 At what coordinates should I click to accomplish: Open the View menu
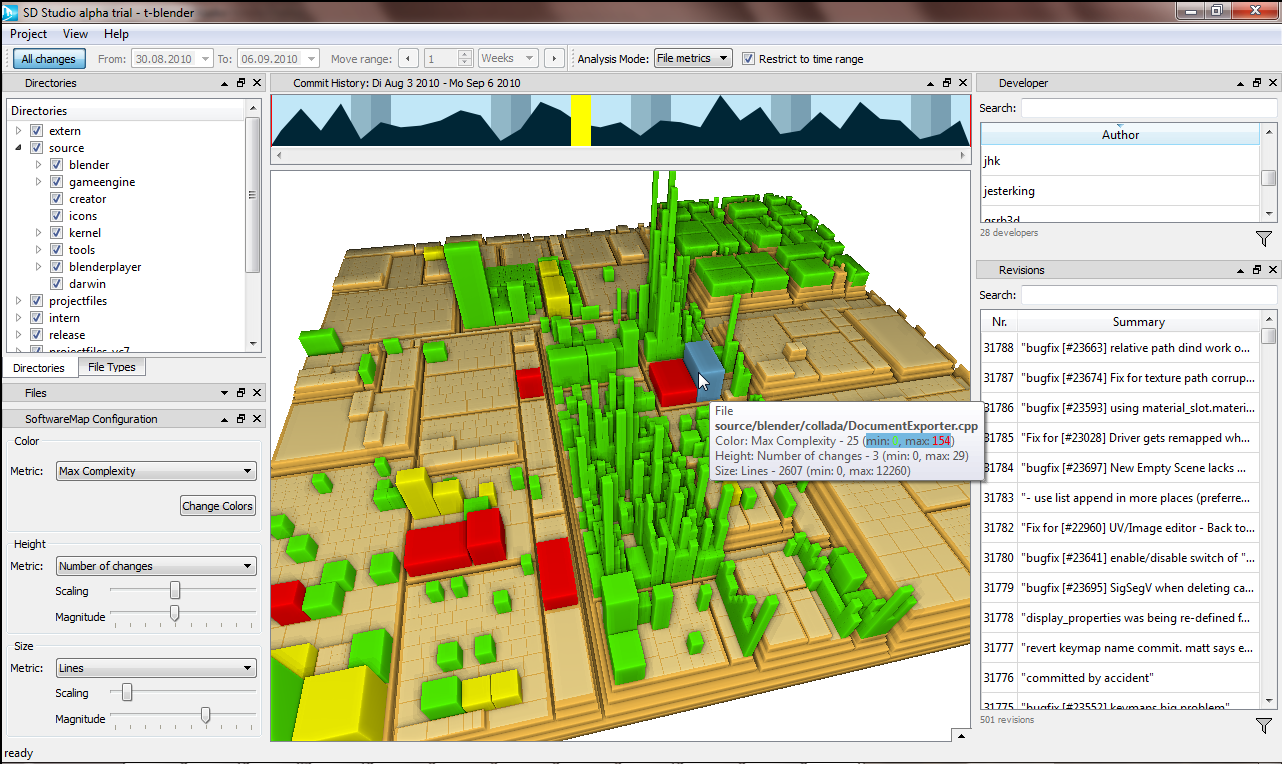pos(75,34)
